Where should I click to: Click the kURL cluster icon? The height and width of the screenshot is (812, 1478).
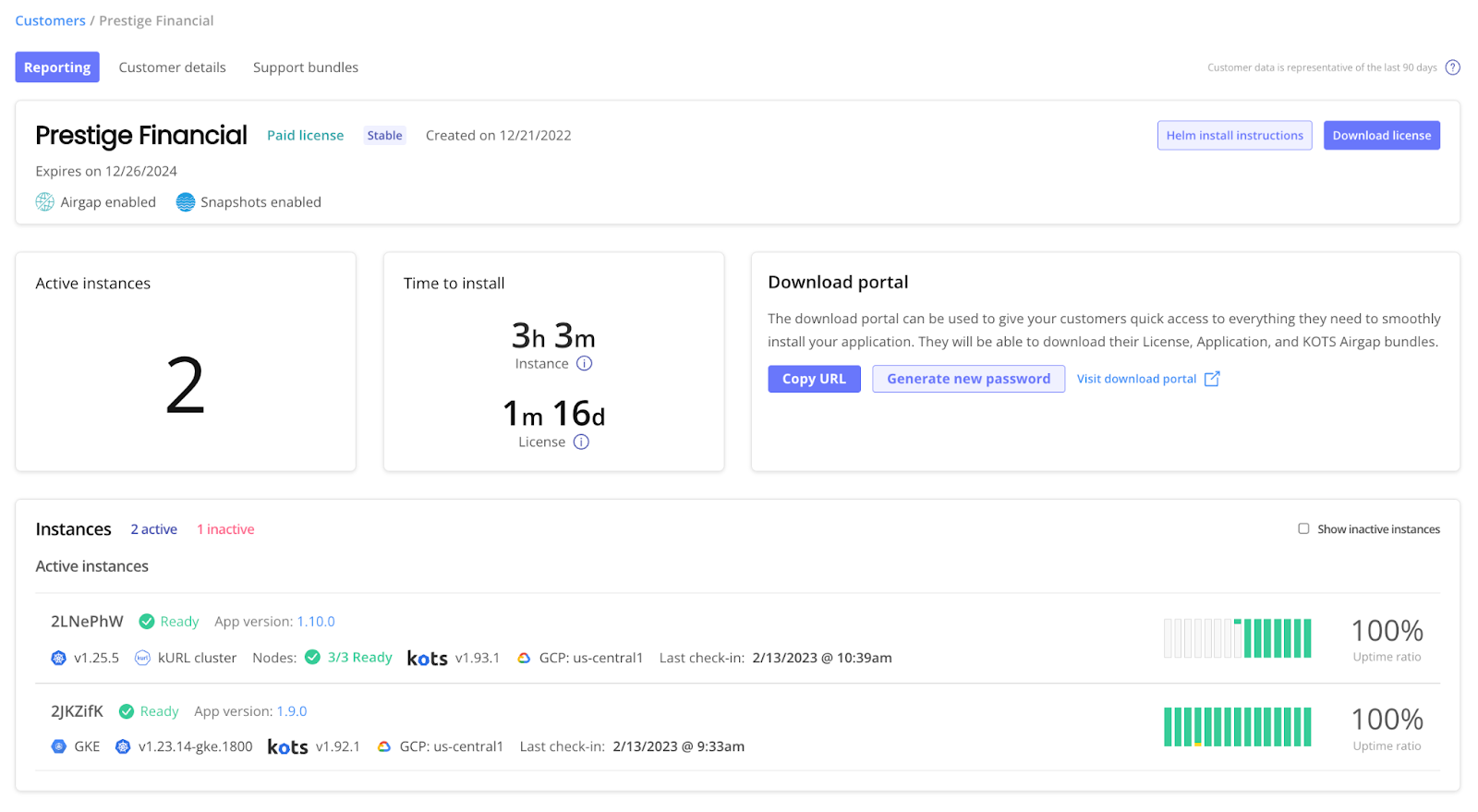coord(142,658)
